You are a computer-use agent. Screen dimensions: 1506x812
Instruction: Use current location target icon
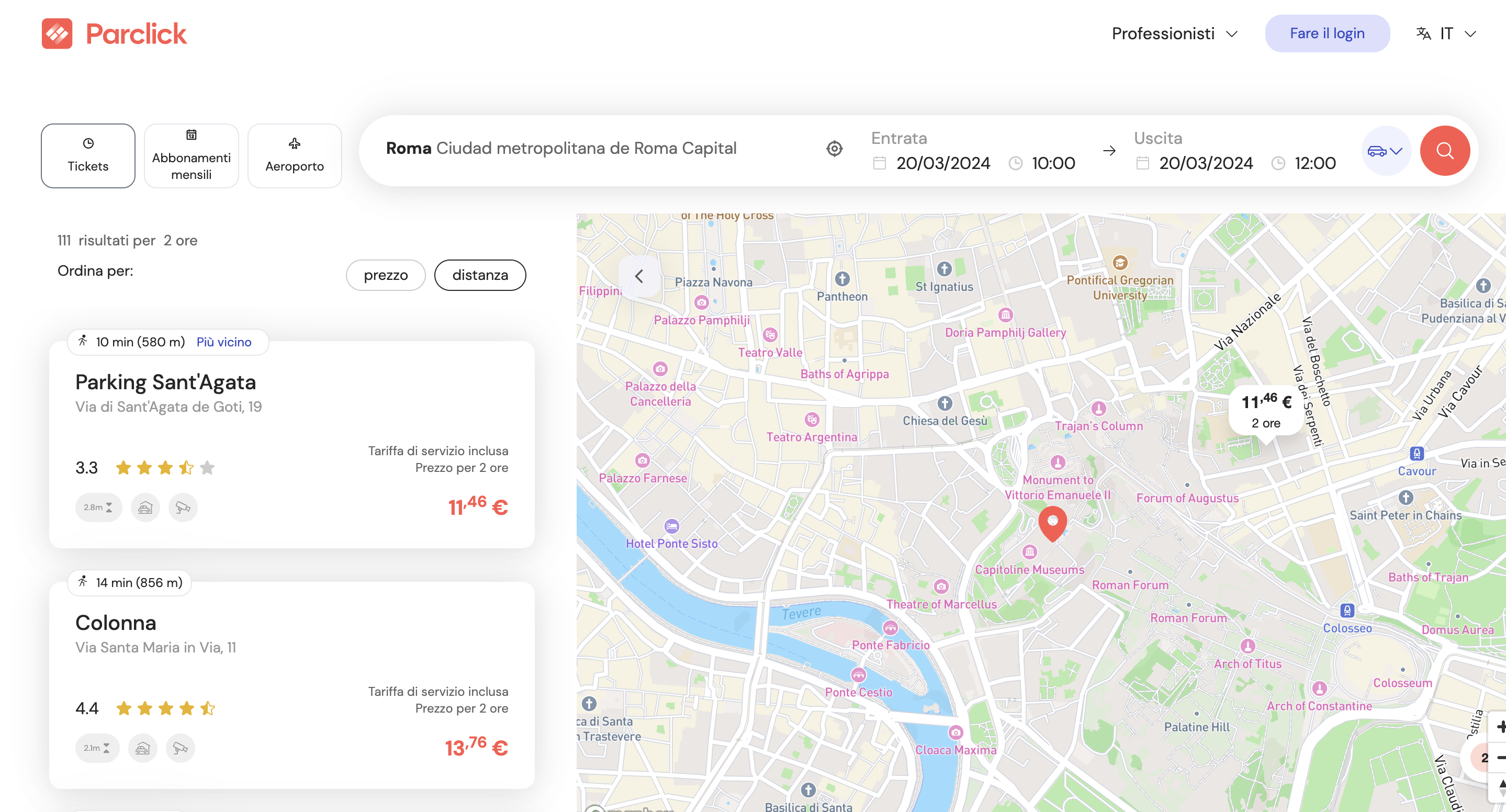tap(834, 149)
